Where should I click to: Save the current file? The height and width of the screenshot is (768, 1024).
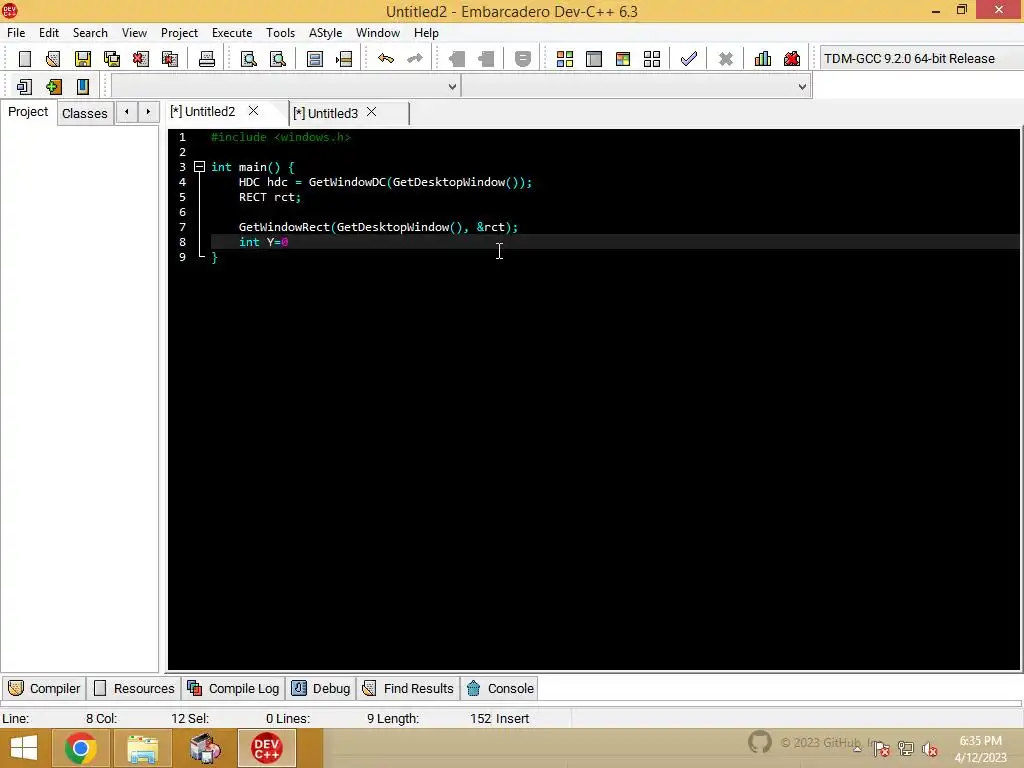pyautogui.click(x=83, y=59)
